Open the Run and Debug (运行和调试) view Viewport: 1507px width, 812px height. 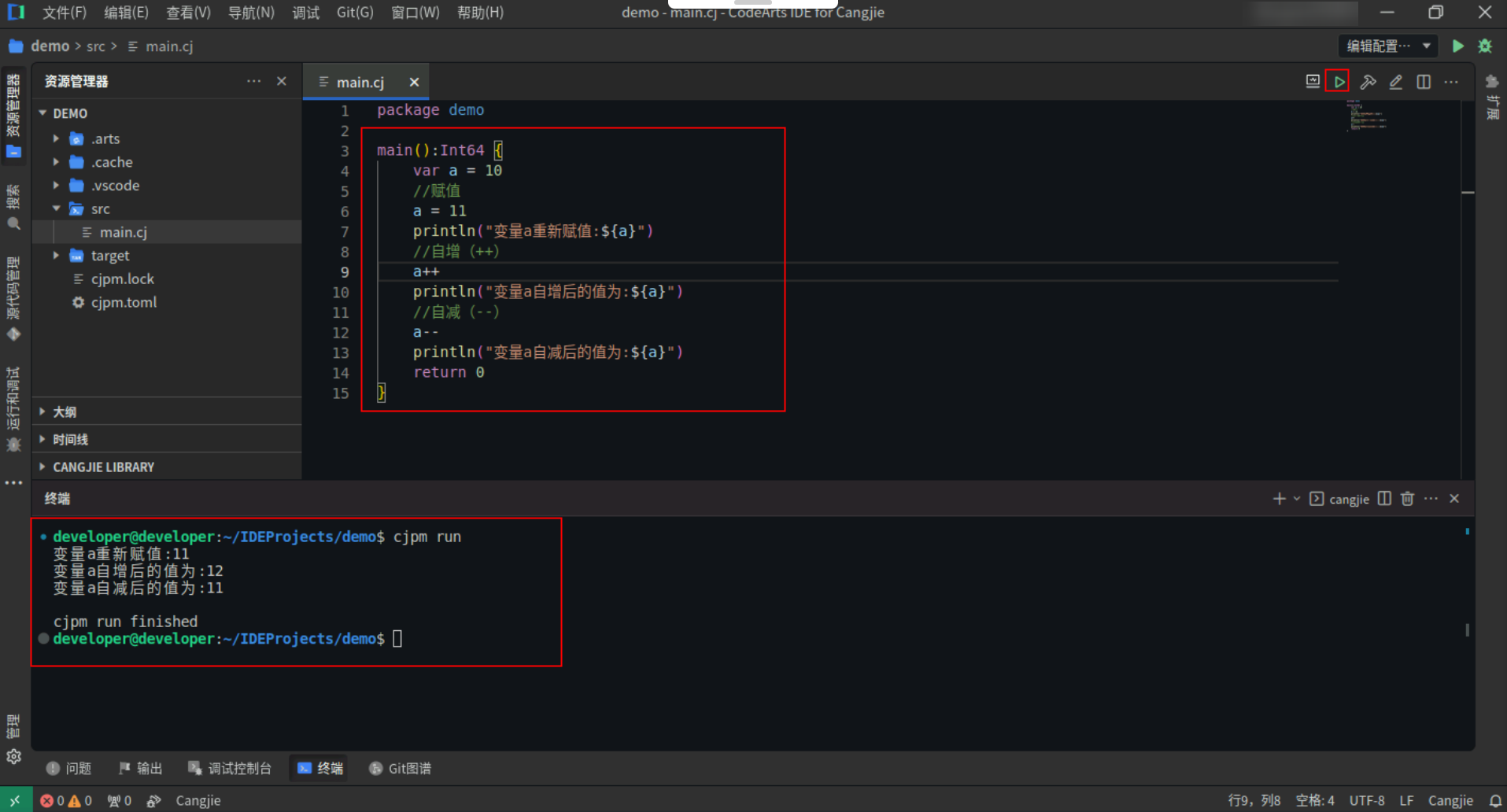13,409
